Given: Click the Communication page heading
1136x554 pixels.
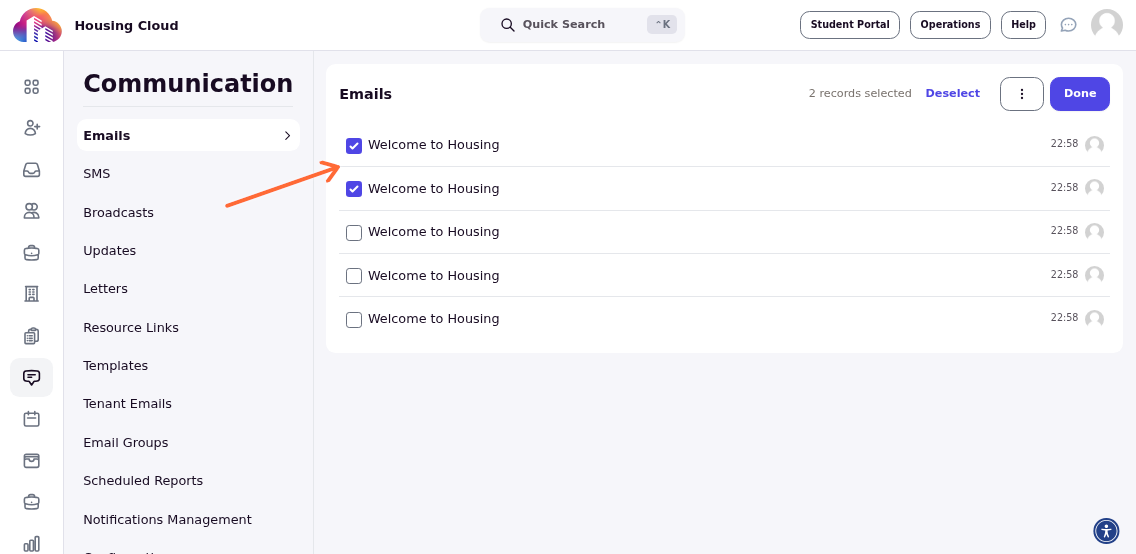Looking at the screenshot, I should tap(188, 83).
